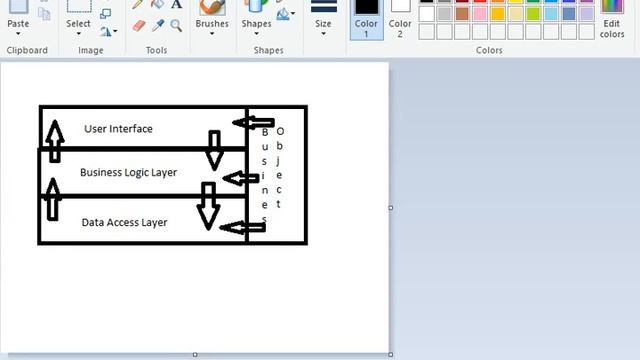Pick the lavender color swatch

587,14
